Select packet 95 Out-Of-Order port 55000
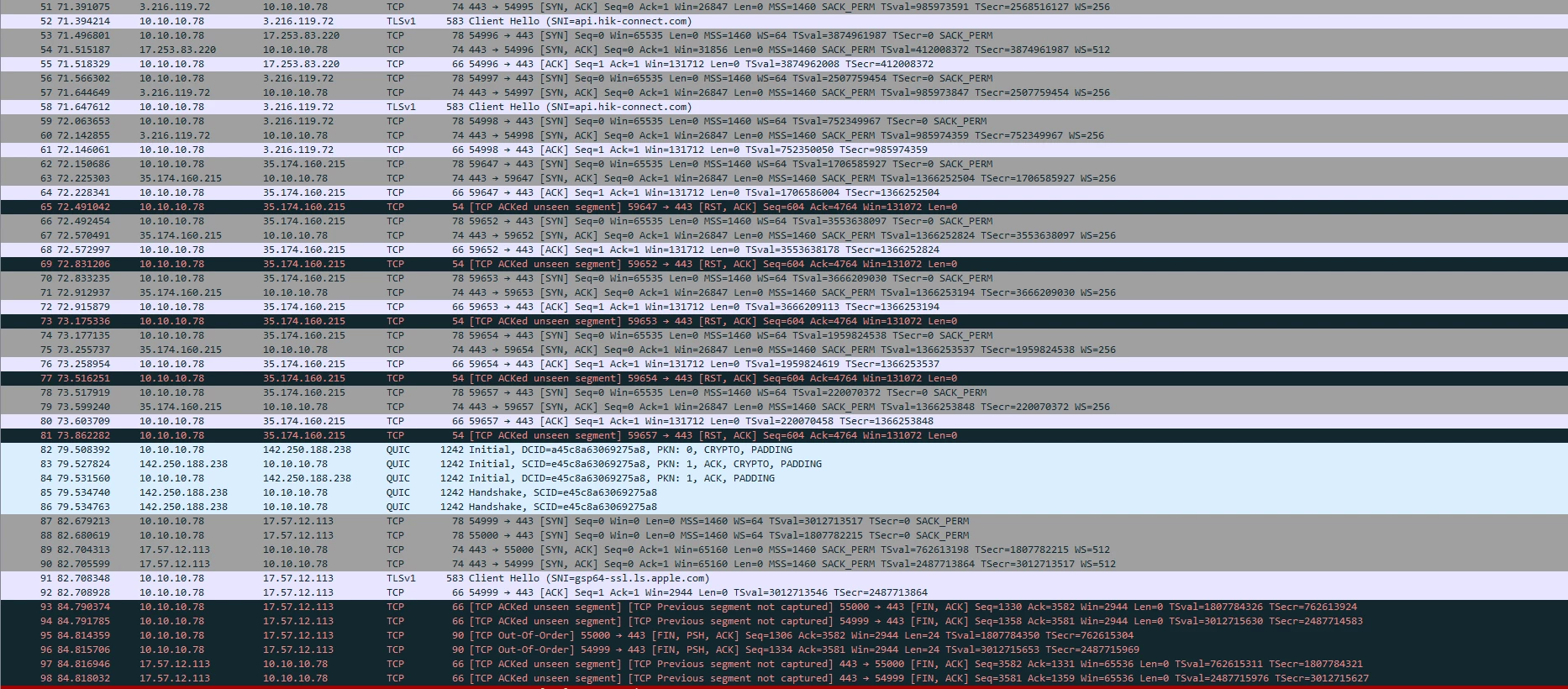The image size is (1568, 689). 784,635
